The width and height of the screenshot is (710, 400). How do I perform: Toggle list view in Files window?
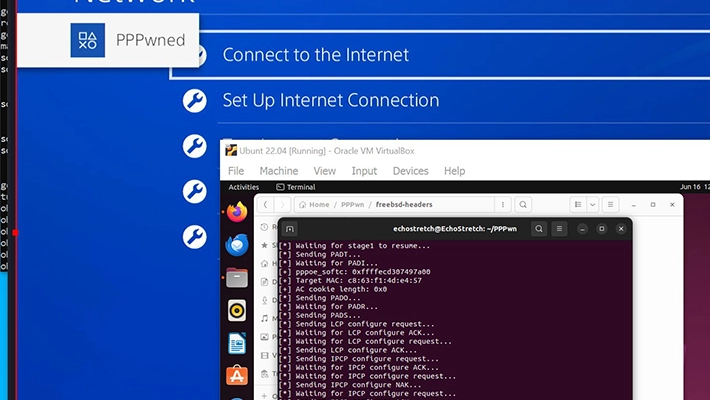point(578,204)
